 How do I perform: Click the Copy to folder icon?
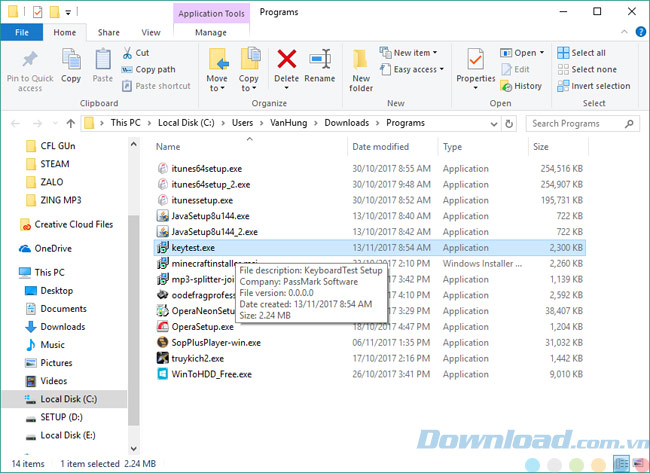click(x=250, y=59)
